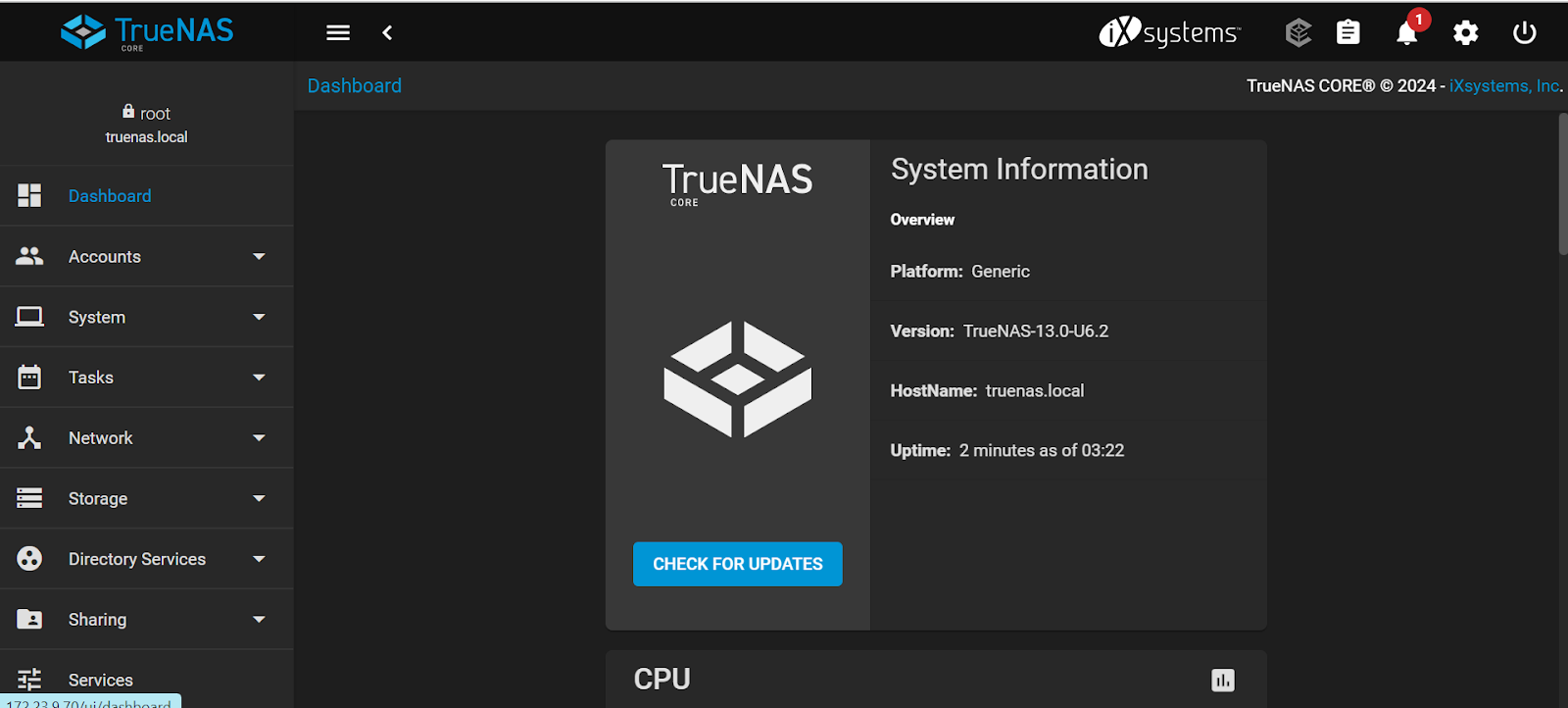
Task: Click the Sharing folder icon
Action: (29, 619)
